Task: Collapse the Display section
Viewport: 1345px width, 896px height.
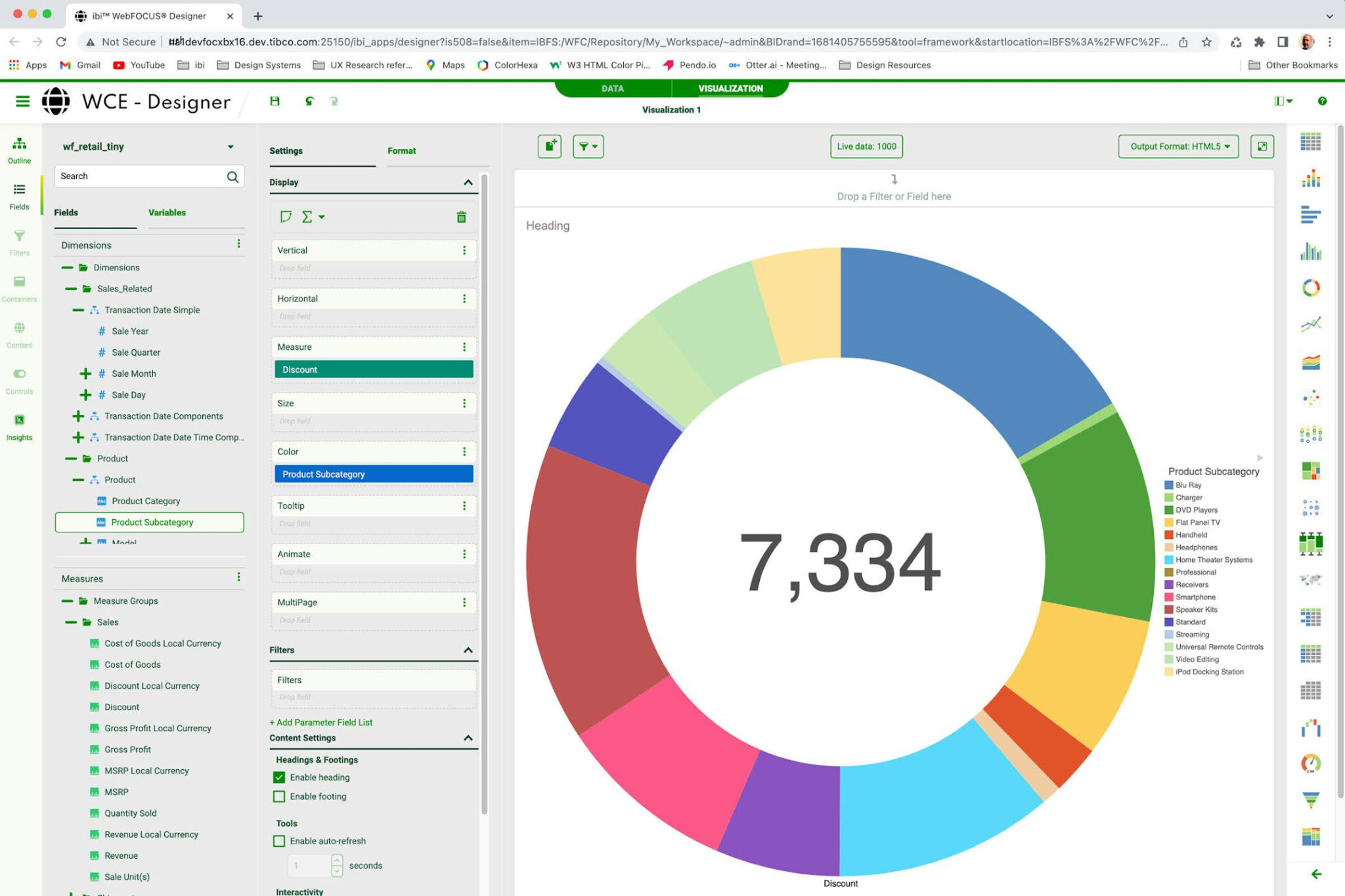Action: tap(468, 182)
